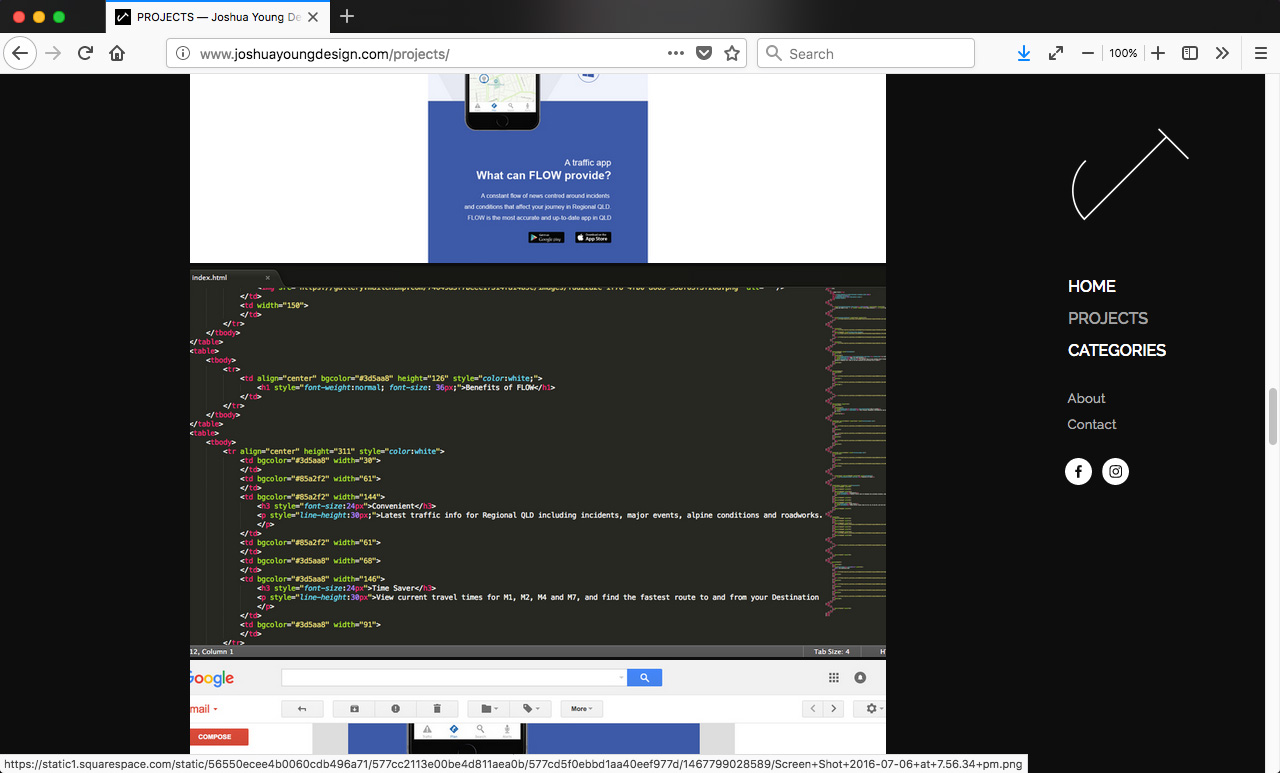This screenshot has height=773, width=1280.
Task: Click the settings gear dropdown in Gmail screenshot
Action: pos(872,709)
